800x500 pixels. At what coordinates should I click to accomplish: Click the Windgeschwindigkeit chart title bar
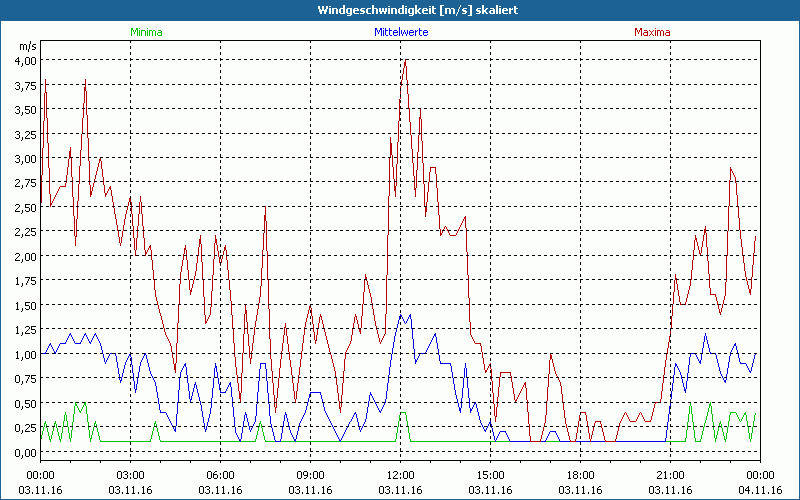400,10
